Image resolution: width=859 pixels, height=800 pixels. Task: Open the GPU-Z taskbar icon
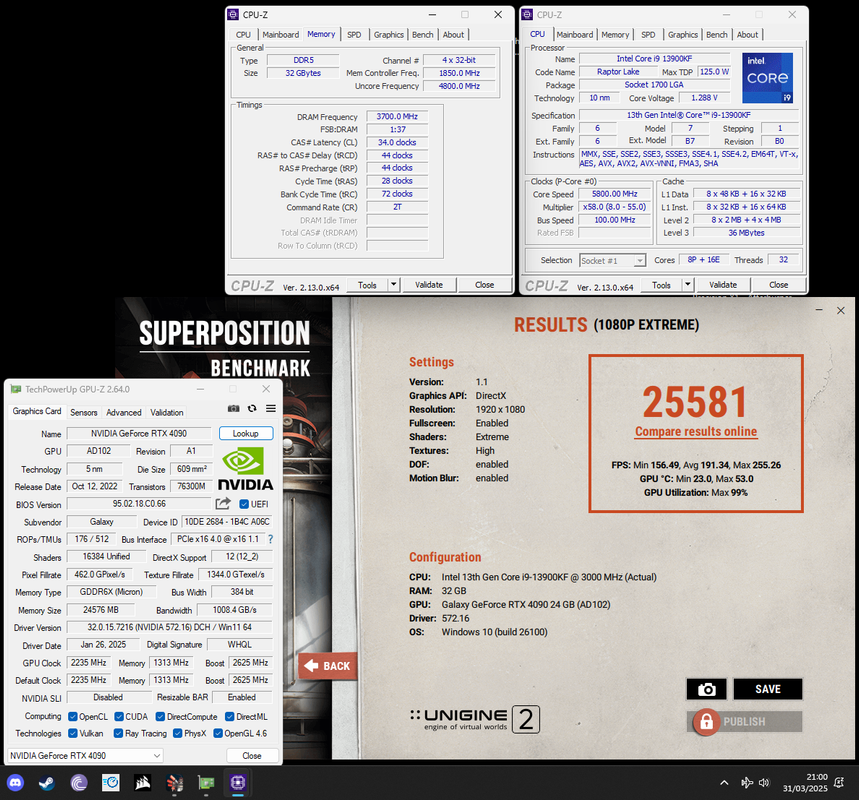(206, 783)
